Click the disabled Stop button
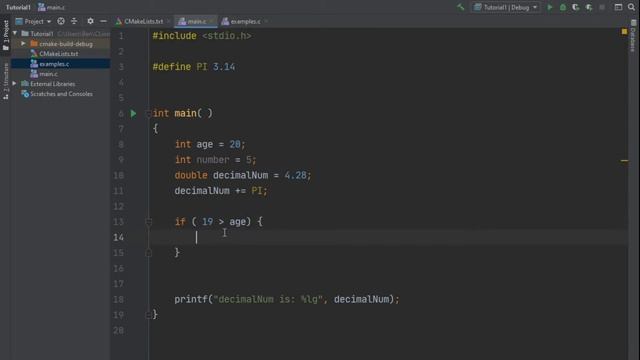 (602, 7)
